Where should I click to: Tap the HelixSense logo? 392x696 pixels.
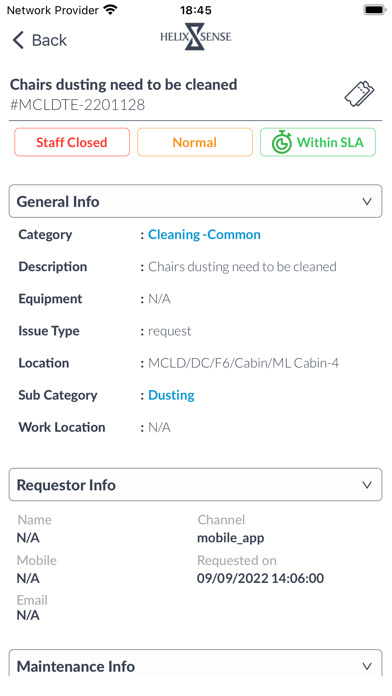196,37
